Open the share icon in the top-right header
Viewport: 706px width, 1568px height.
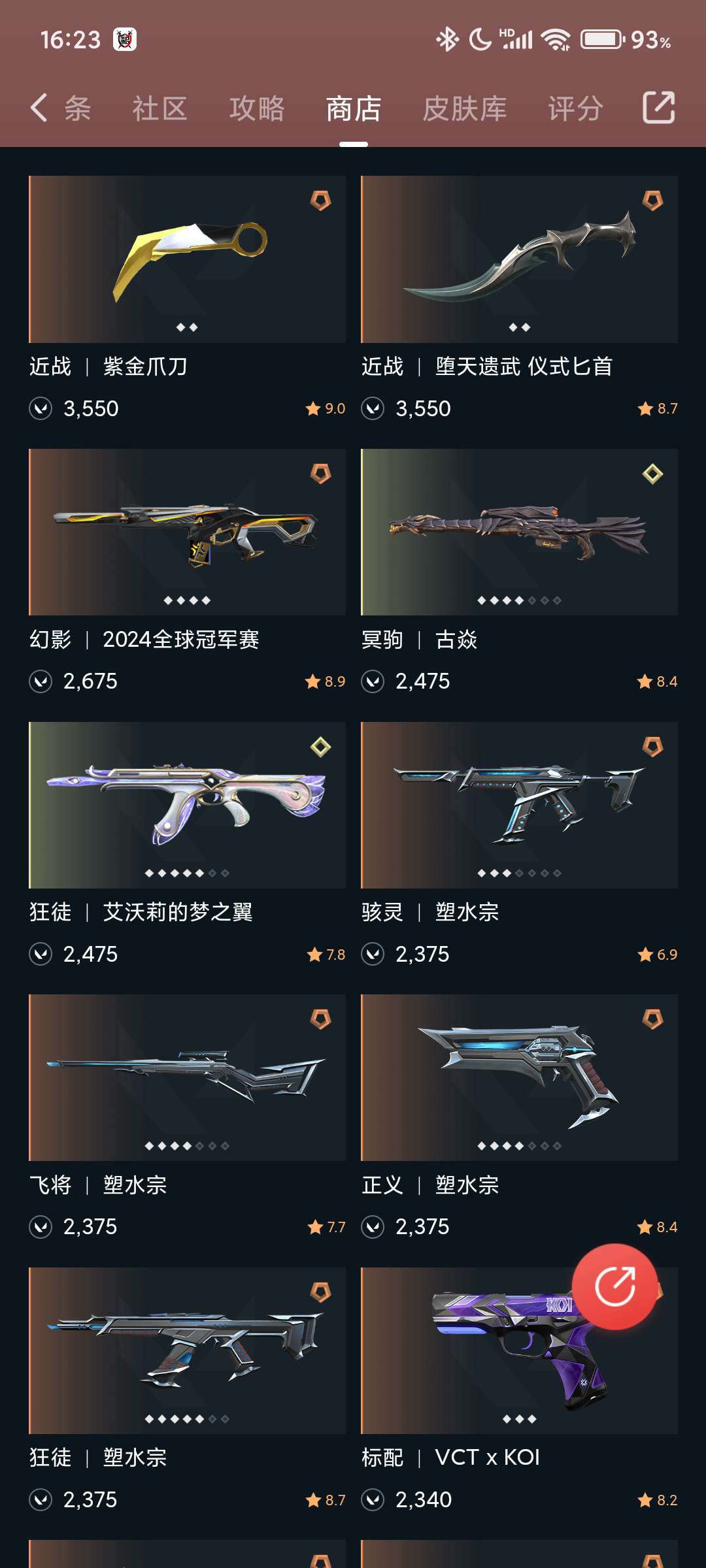pyautogui.click(x=658, y=108)
